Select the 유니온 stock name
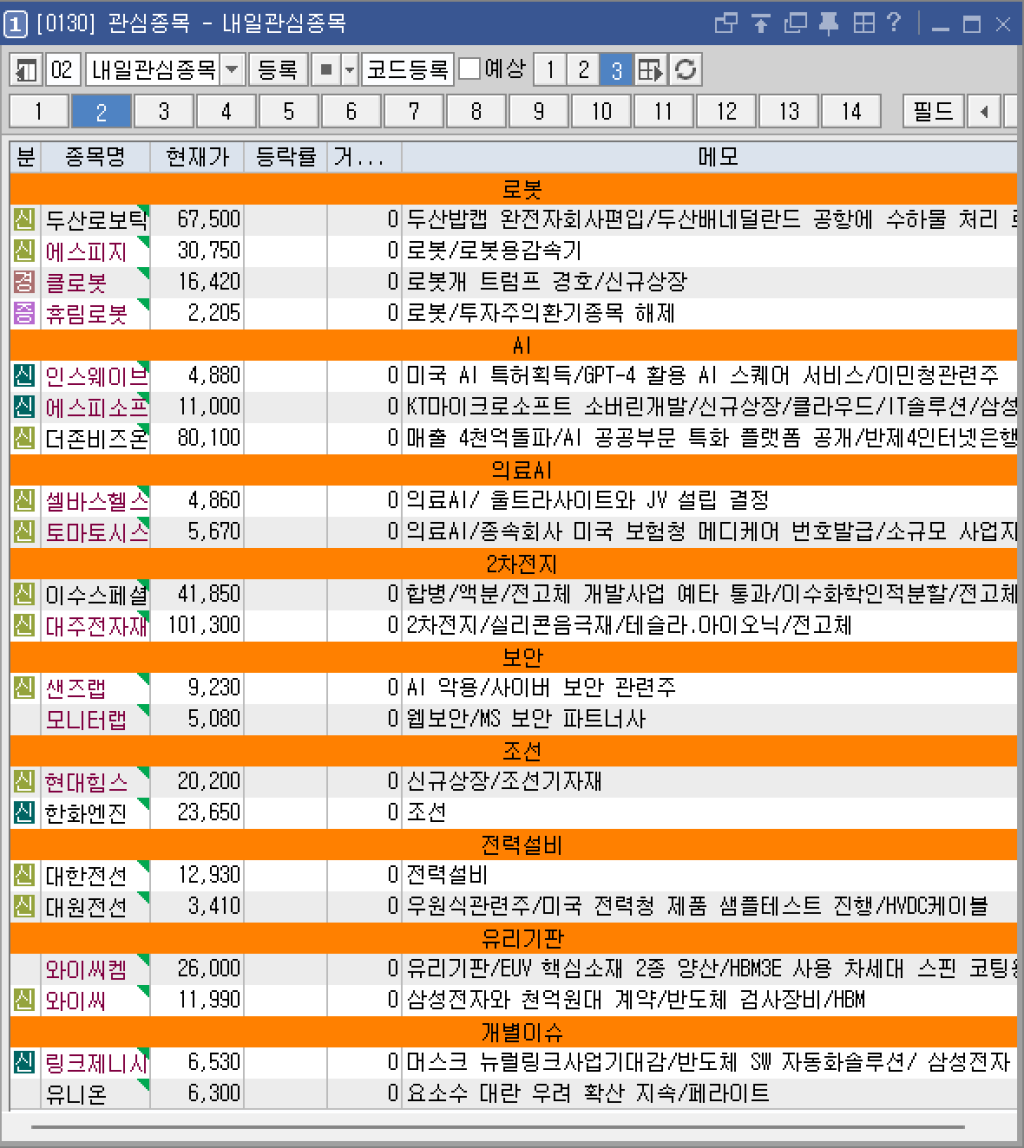 click(76, 1094)
